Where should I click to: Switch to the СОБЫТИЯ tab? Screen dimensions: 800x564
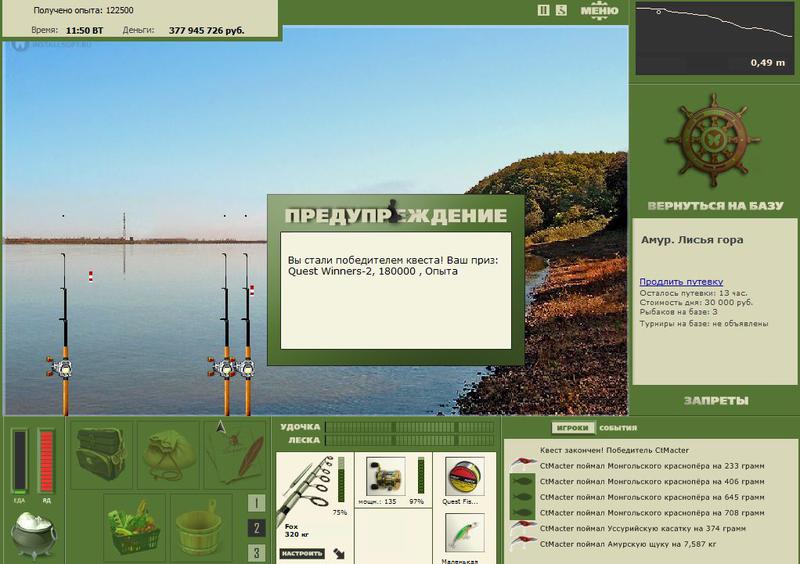pos(618,428)
